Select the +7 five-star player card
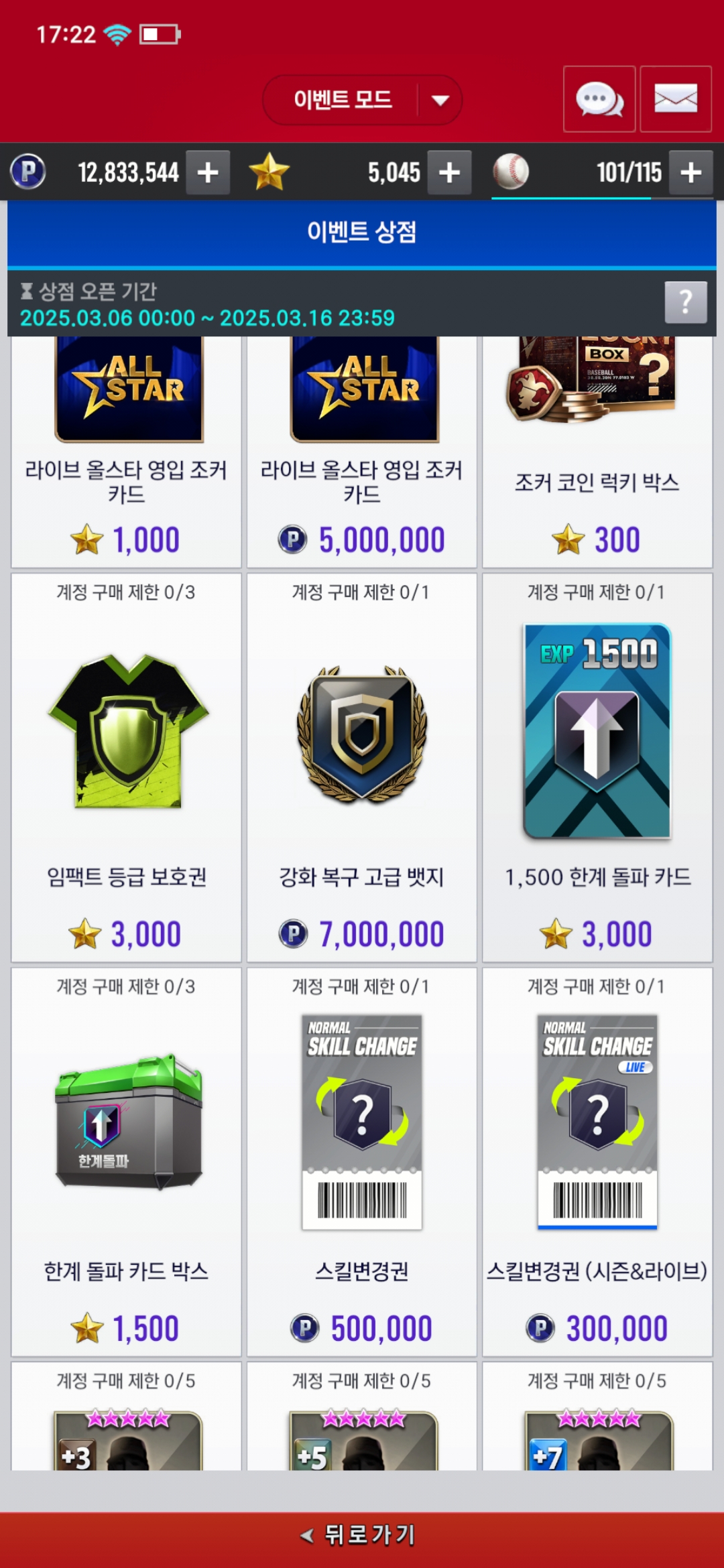This screenshot has width=724, height=1568. (x=597, y=1417)
